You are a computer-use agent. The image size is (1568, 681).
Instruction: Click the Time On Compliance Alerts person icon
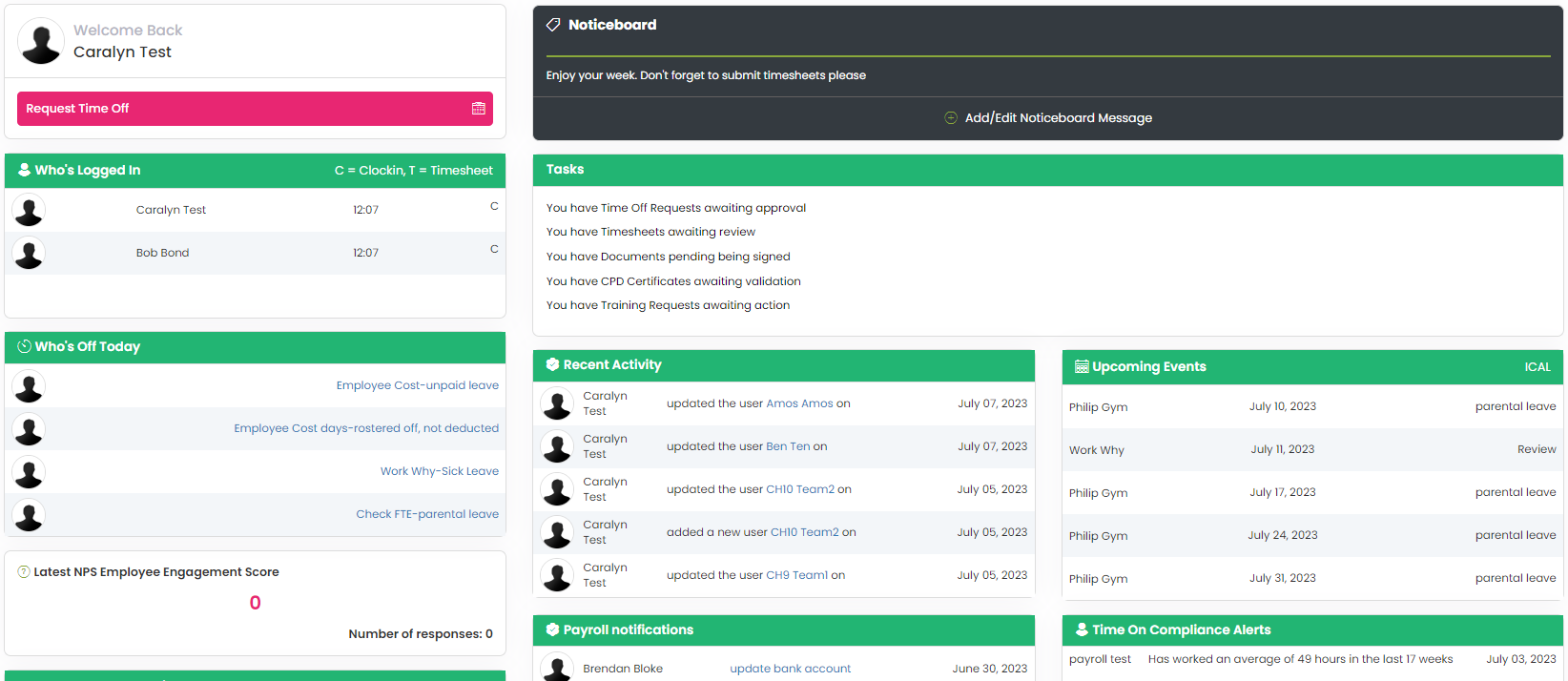point(1082,630)
